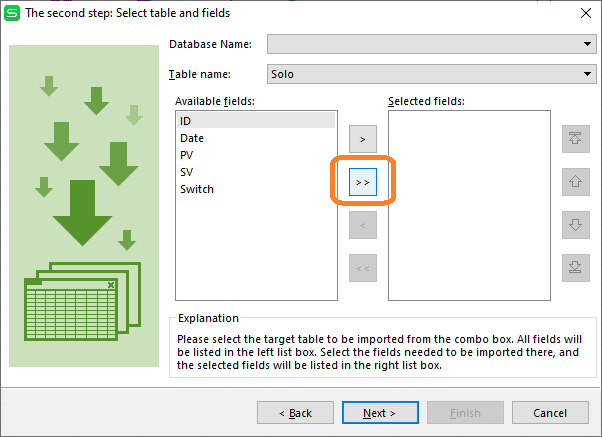Image resolution: width=602 pixels, height=437 pixels.
Task: Go to the next wizard step
Action: tap(380, 413)
